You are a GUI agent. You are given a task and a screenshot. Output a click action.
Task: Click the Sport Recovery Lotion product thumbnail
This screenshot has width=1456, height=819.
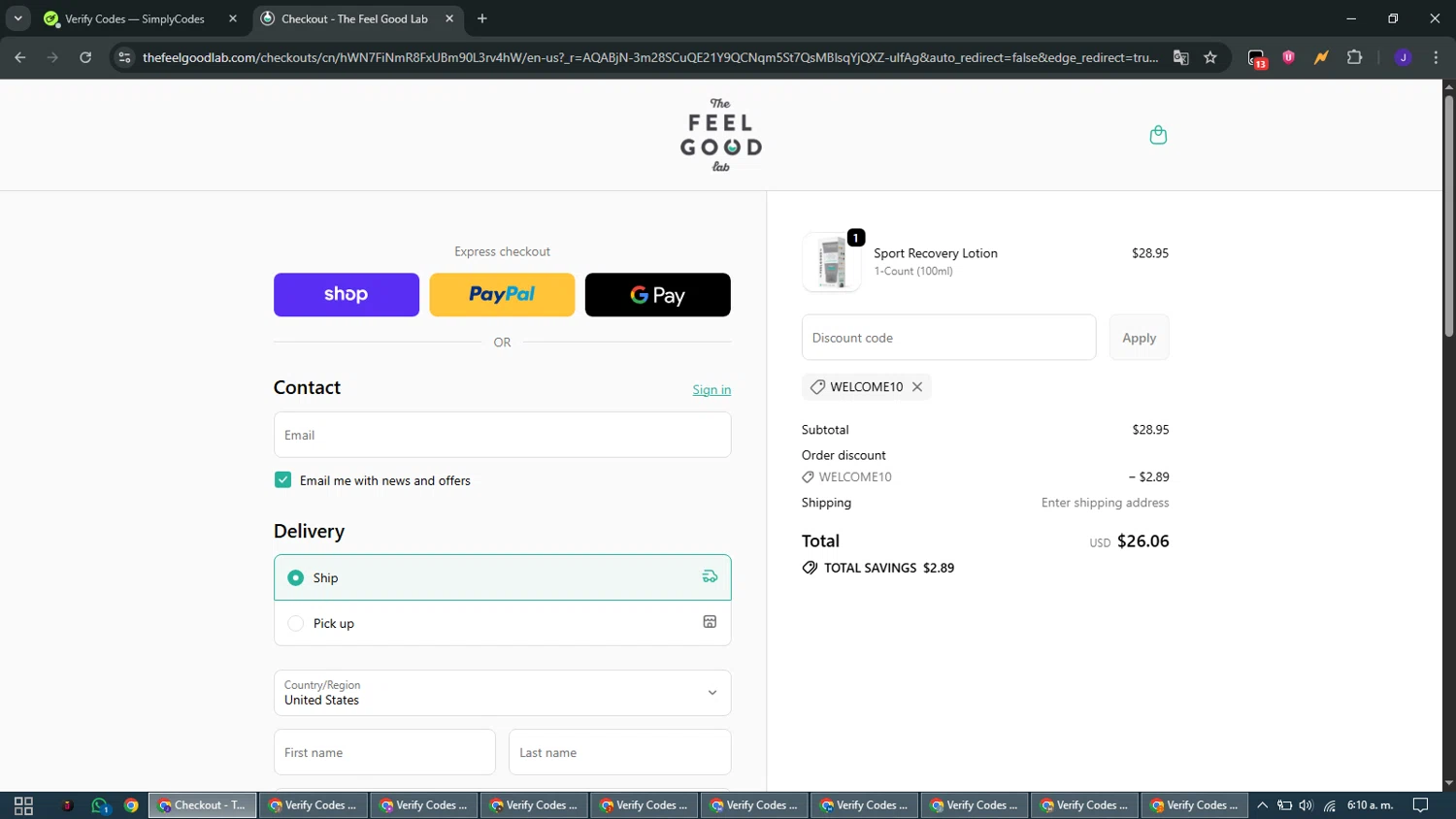[832, 262]
